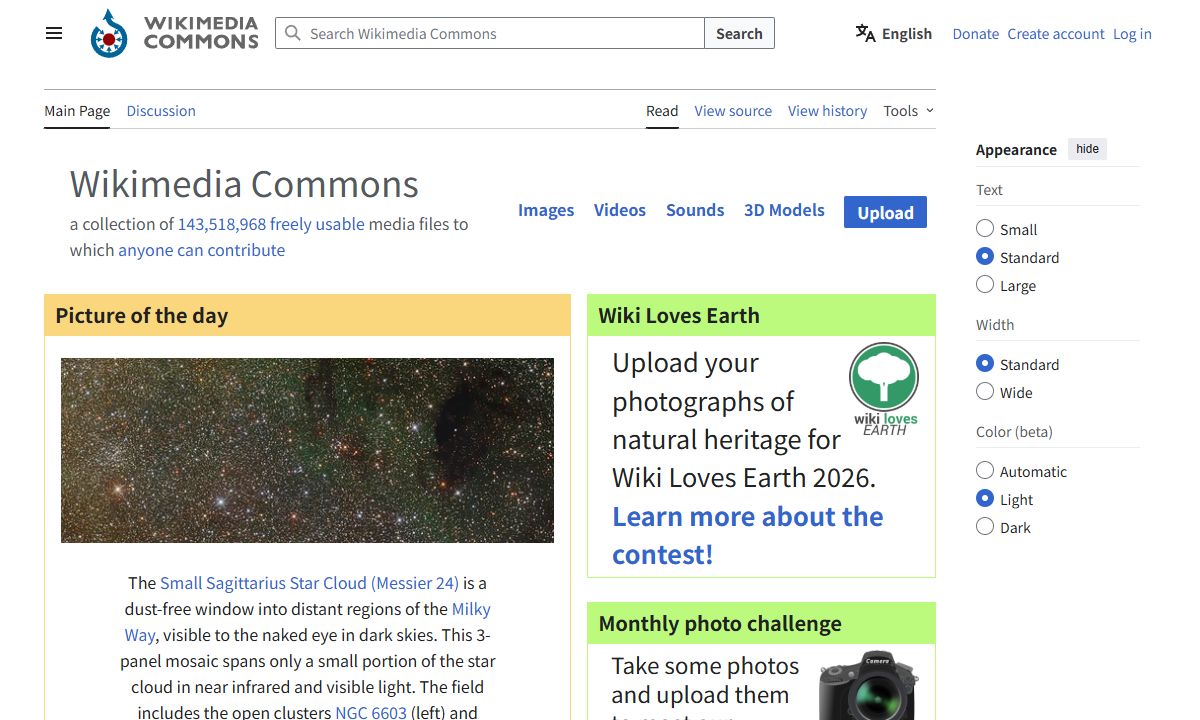Open the hamburger main menu icon
This screenshot has width=1200, height=720.
click(54, 33)
